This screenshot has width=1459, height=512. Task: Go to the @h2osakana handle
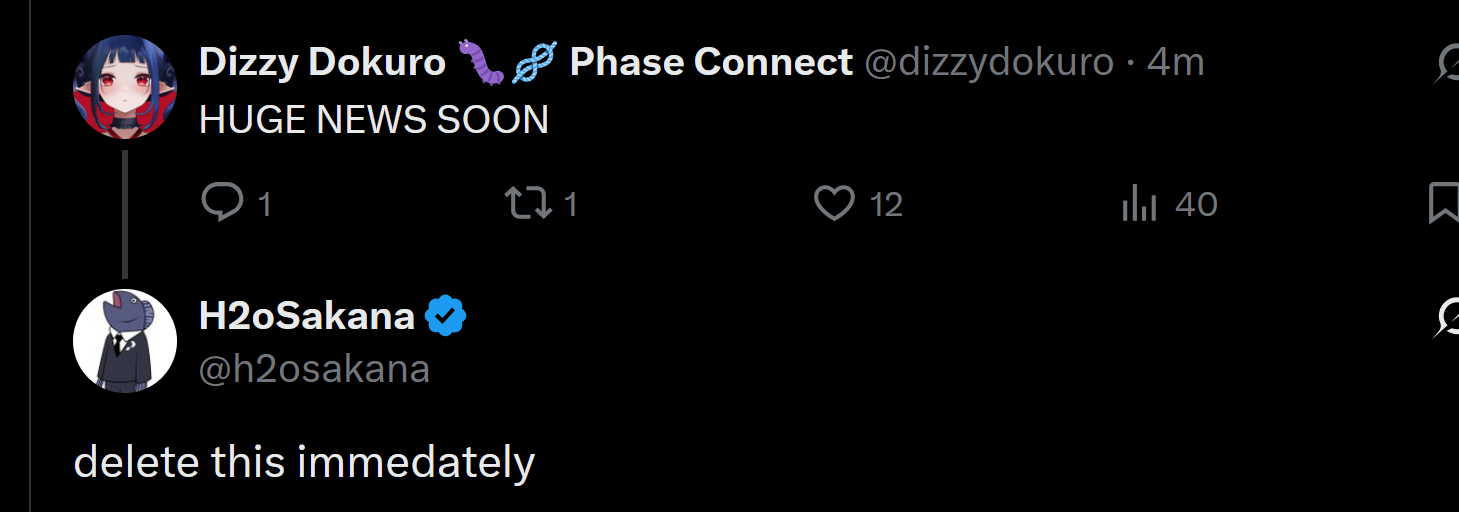point(315,370)
